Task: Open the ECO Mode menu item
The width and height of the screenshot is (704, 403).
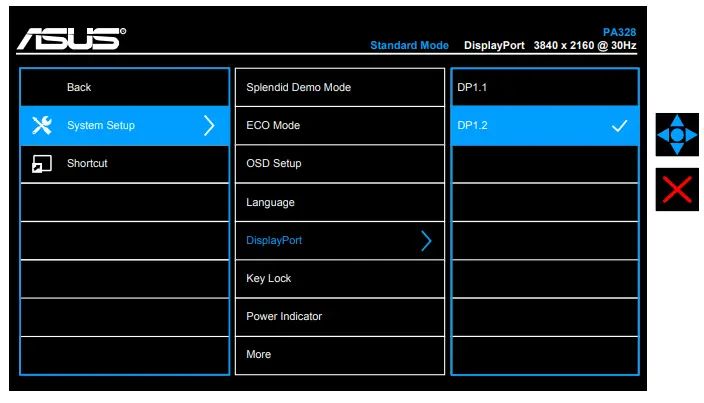Action: [340, 126]
